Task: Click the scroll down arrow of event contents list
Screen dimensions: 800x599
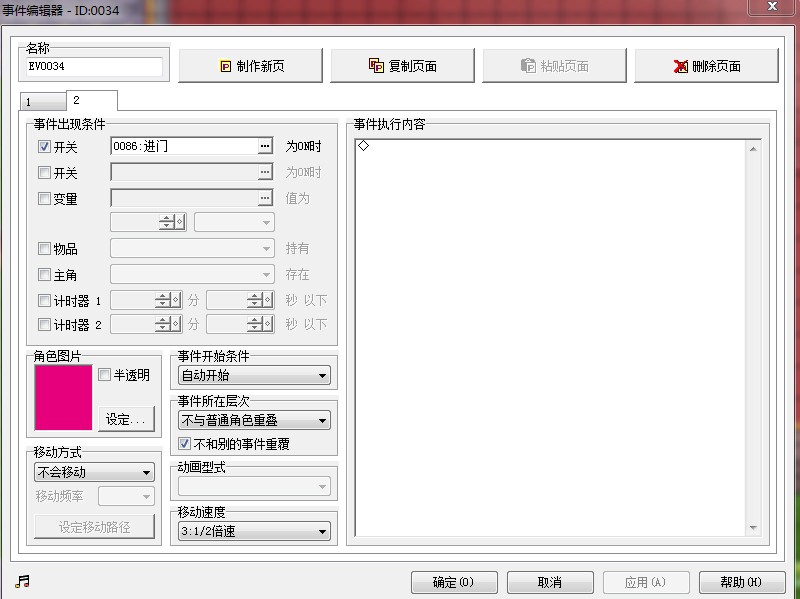Action: (753, 528)
